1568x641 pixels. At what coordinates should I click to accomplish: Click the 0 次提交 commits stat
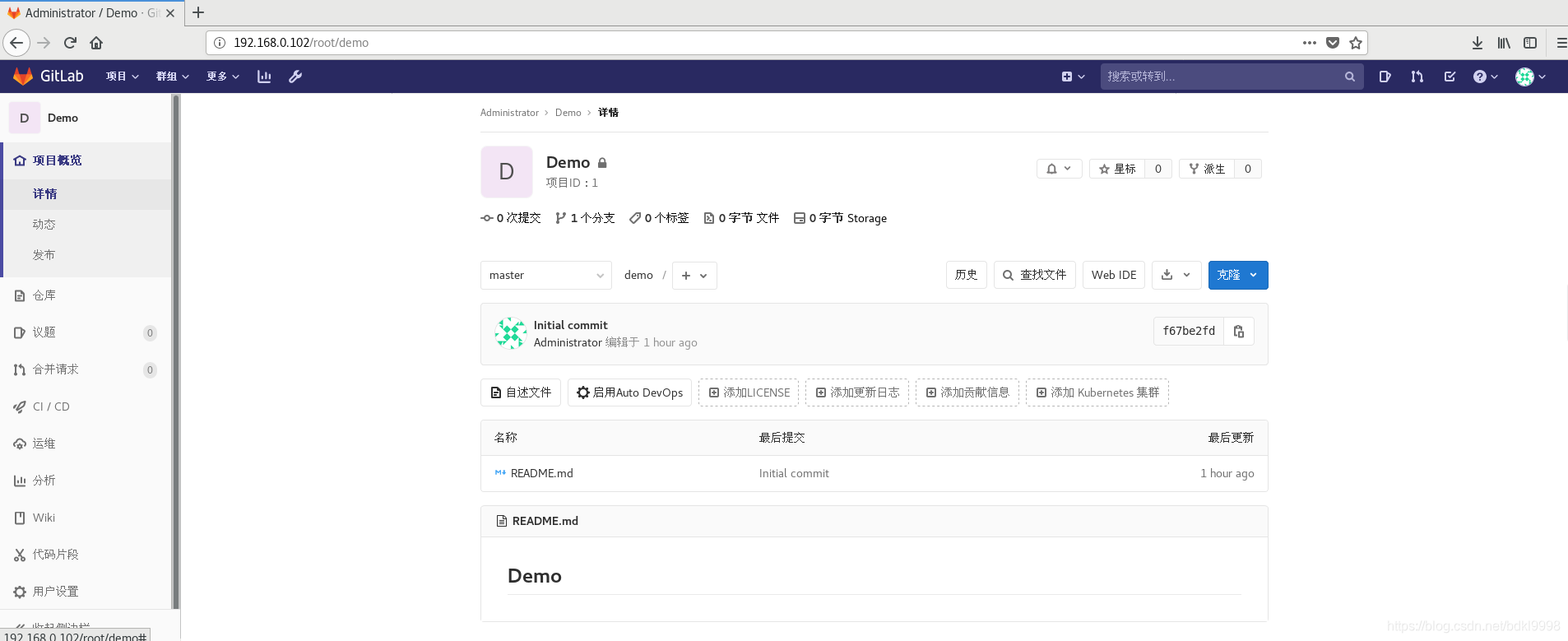pyautogui.click(x=511, y=218)
